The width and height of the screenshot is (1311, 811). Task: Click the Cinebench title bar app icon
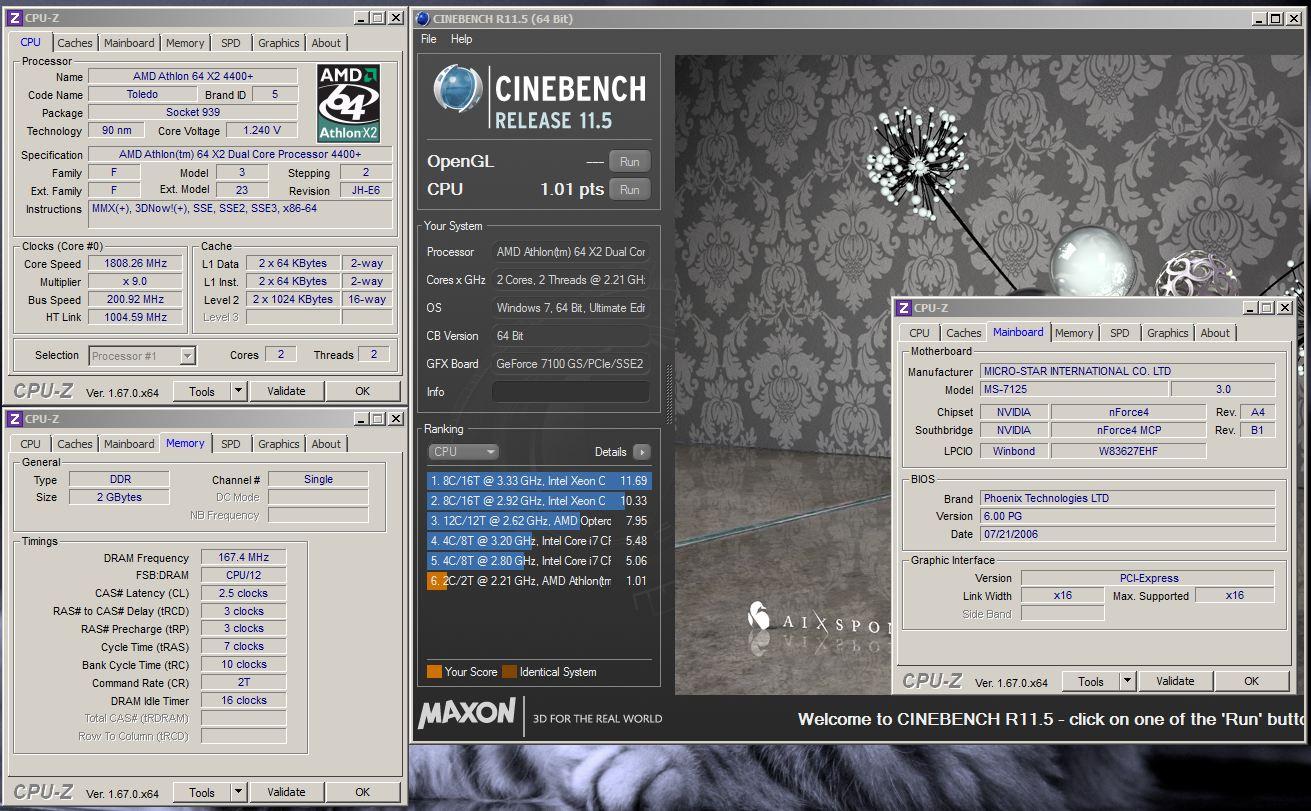tap(423, 18)
